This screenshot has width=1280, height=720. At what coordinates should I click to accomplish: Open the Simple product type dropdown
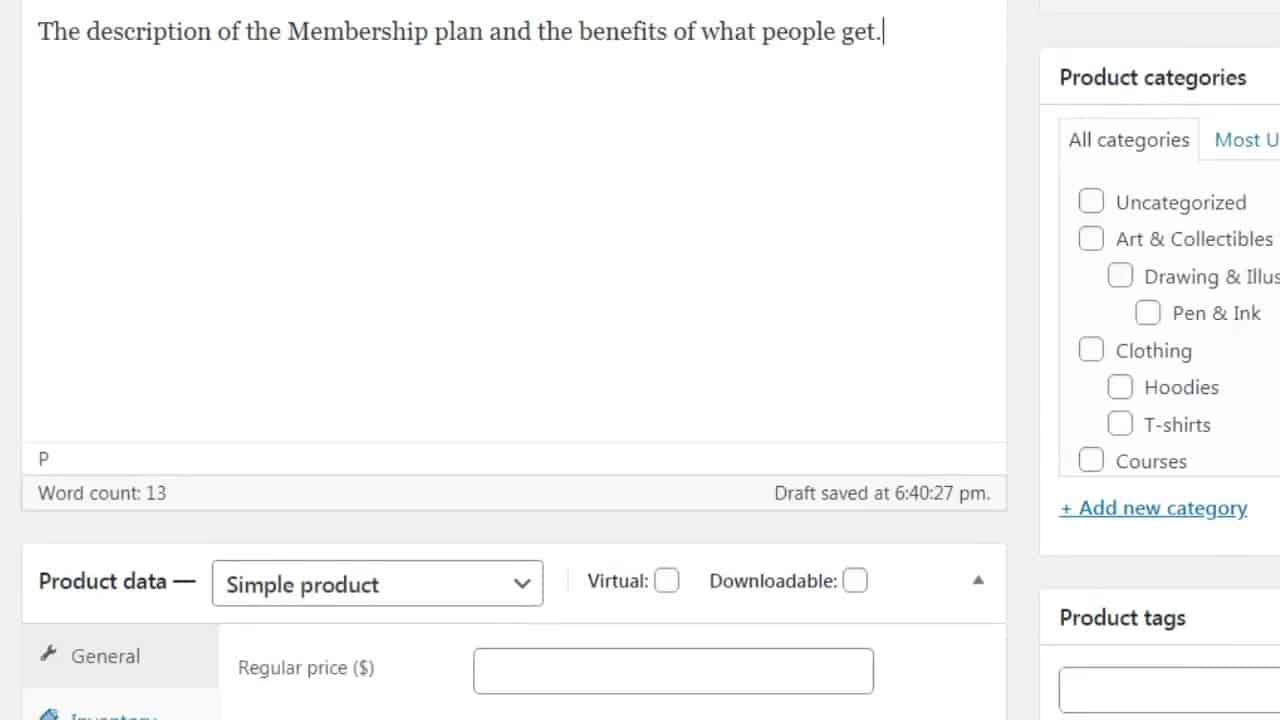coord(377,584)
